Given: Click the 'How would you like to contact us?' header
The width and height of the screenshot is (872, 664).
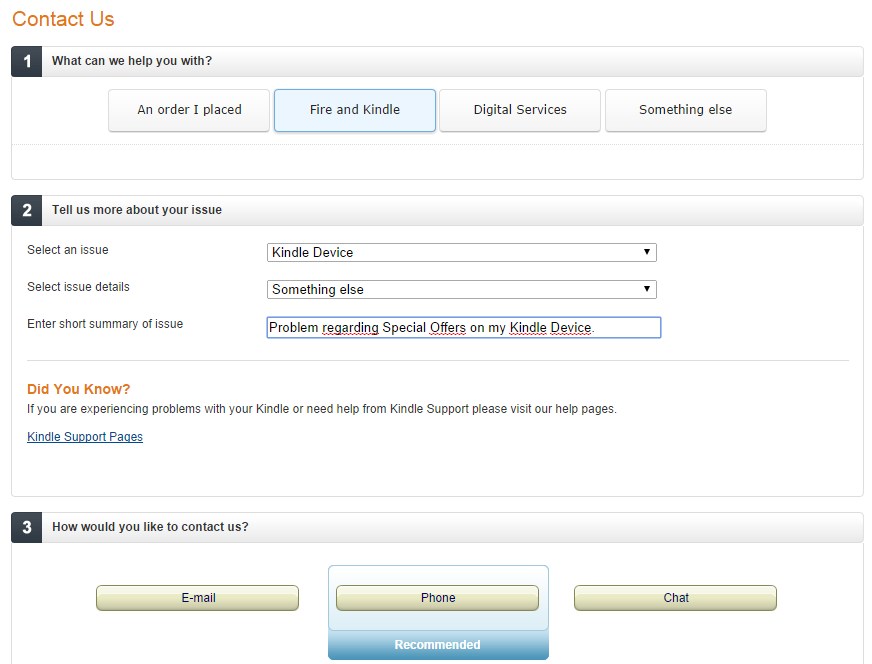Looking at the screenshot, I should [150, 527].
